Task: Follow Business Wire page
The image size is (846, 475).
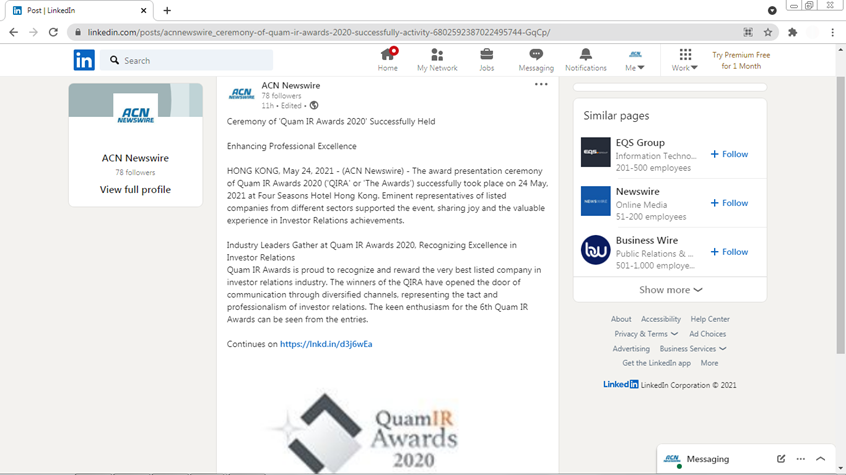Action: (x=729, y=252)
